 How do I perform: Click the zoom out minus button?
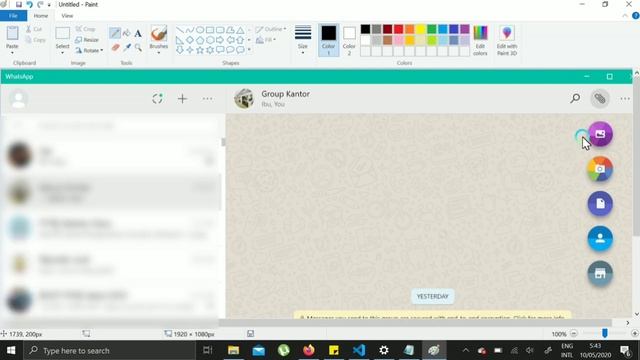[573, 333]
